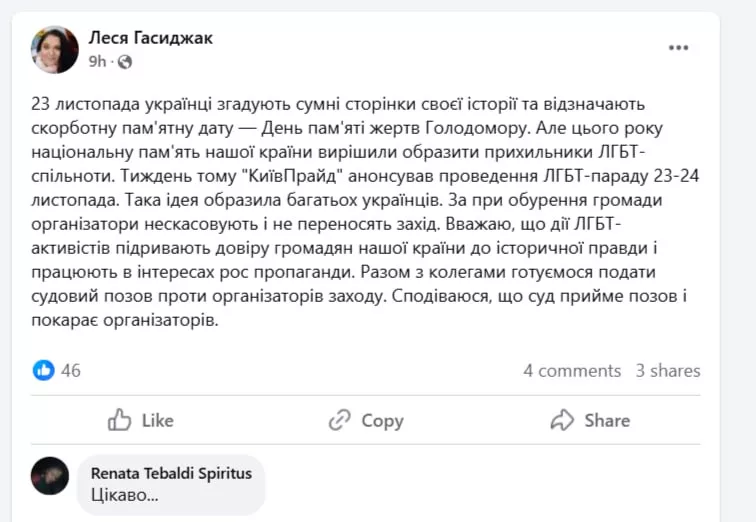Image resolution: width=756 pixels, height=522 pixels.
Task: Open Леся Гасиджак's profile name link
Action: (x=151, y=38)
